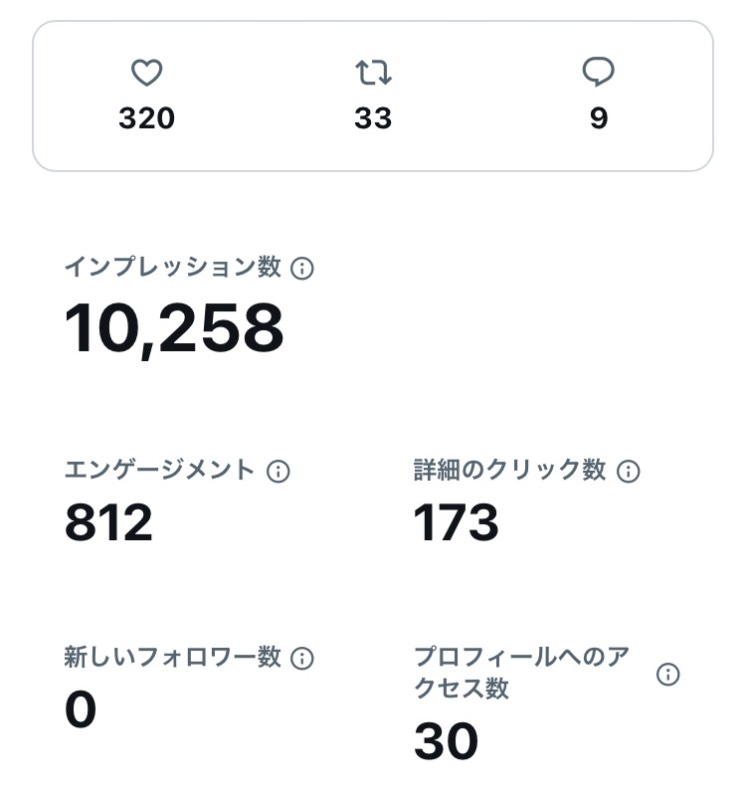Click the インプレッション数 label
This screenshot has width=746, height=800.
(x=173, y=267)
